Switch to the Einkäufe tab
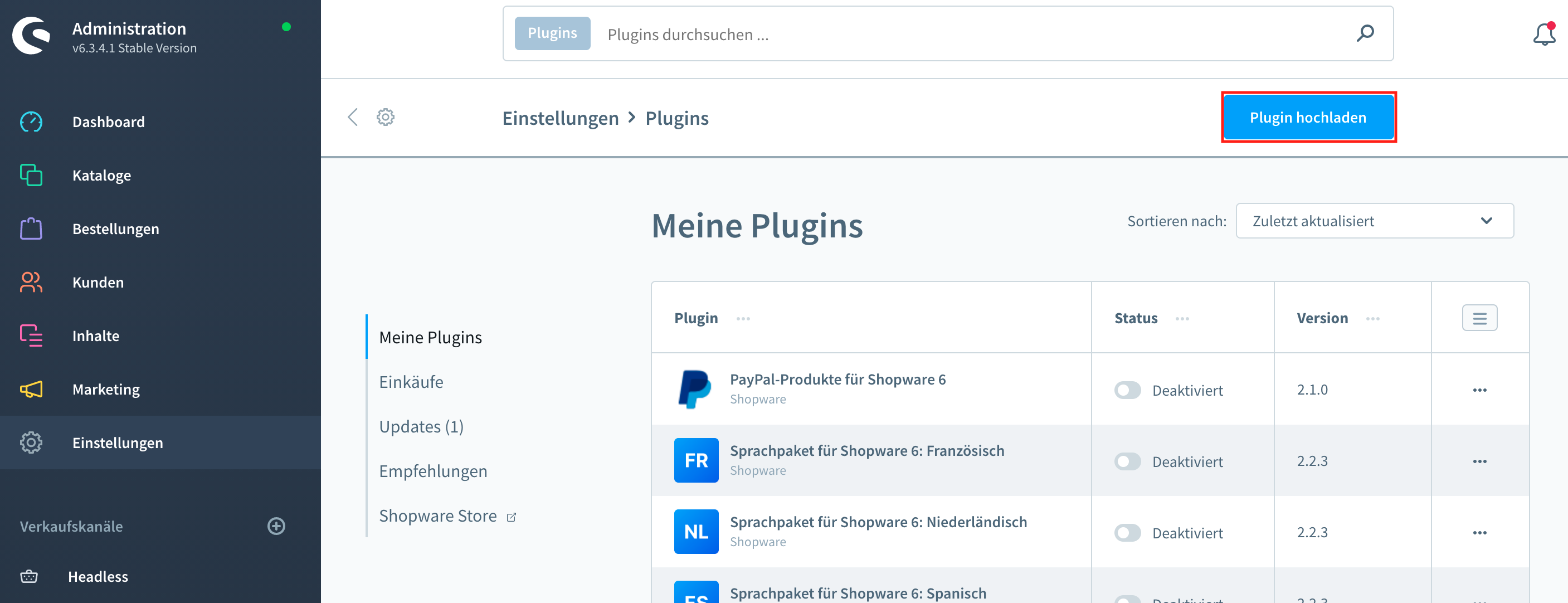The width and height of the screenshot is (1568, 603). click(x=411, y=381)
